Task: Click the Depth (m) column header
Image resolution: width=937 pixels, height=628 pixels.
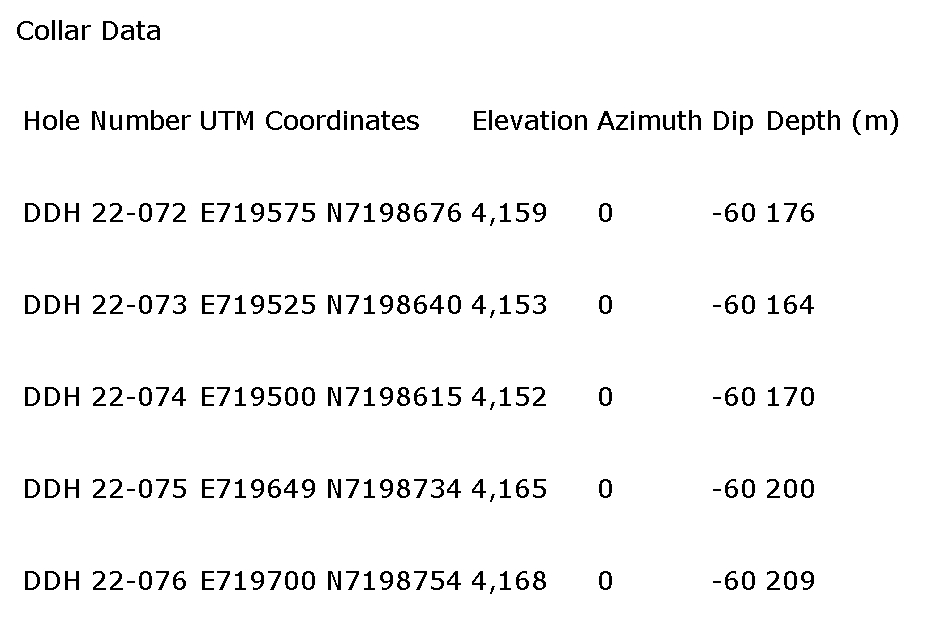Action: point(832,121)
